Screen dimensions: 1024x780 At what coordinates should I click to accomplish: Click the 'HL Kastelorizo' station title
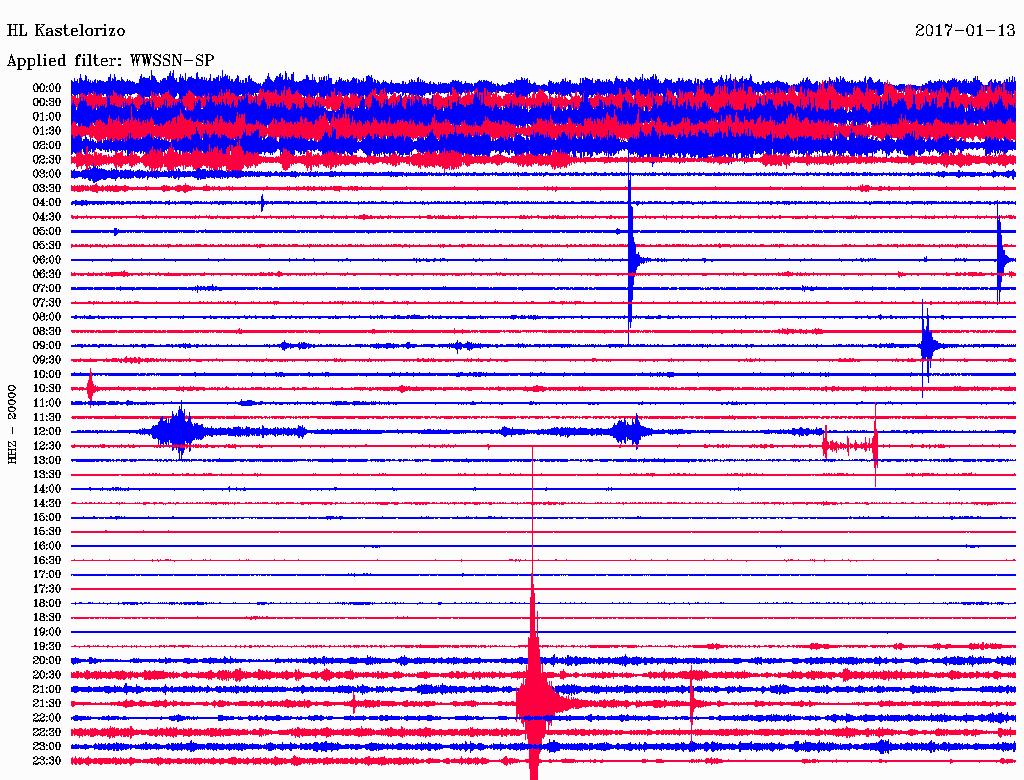point(66,31)
